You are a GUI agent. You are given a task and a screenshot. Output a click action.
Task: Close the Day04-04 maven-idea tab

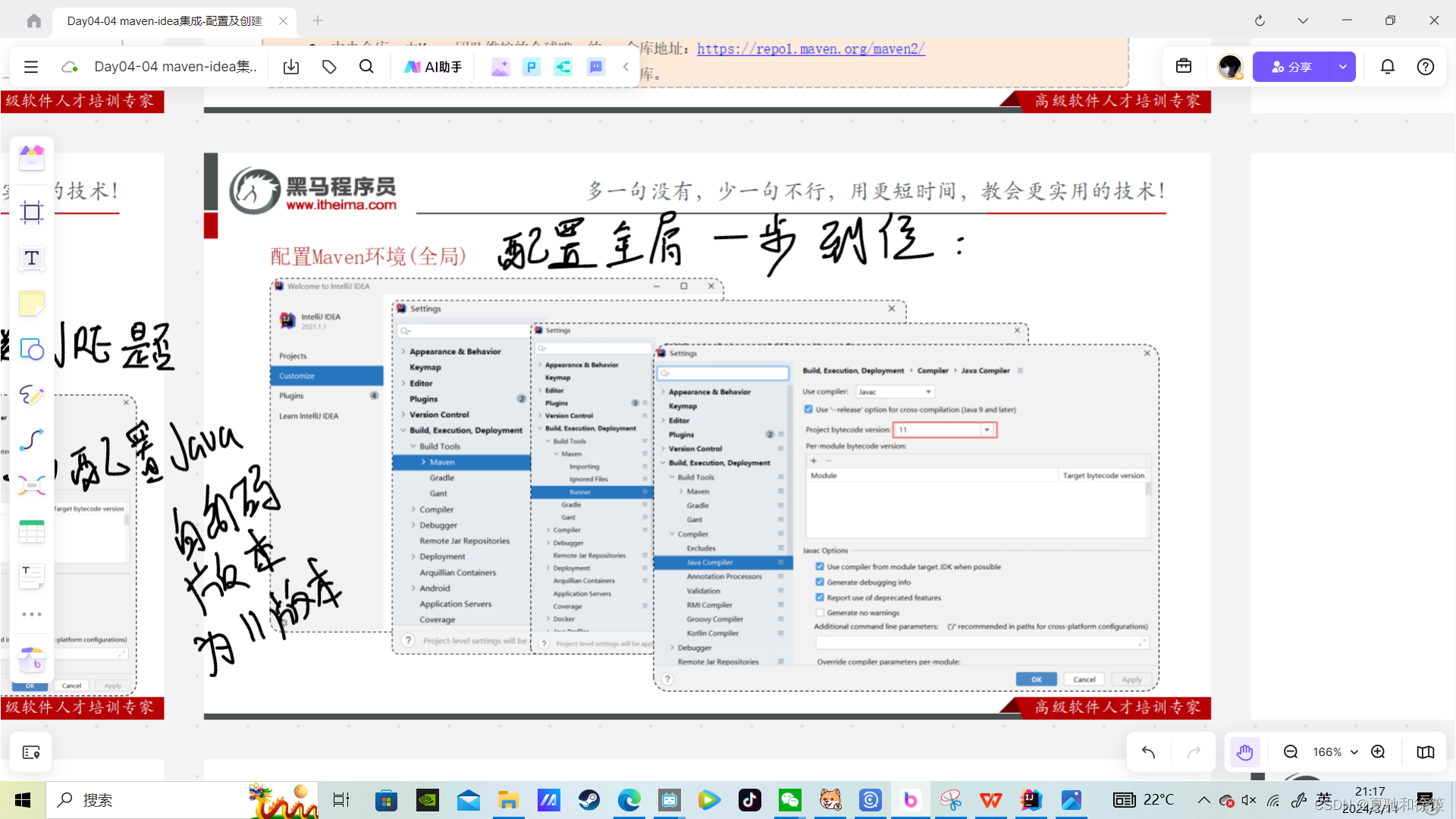(x=283, y=20)
